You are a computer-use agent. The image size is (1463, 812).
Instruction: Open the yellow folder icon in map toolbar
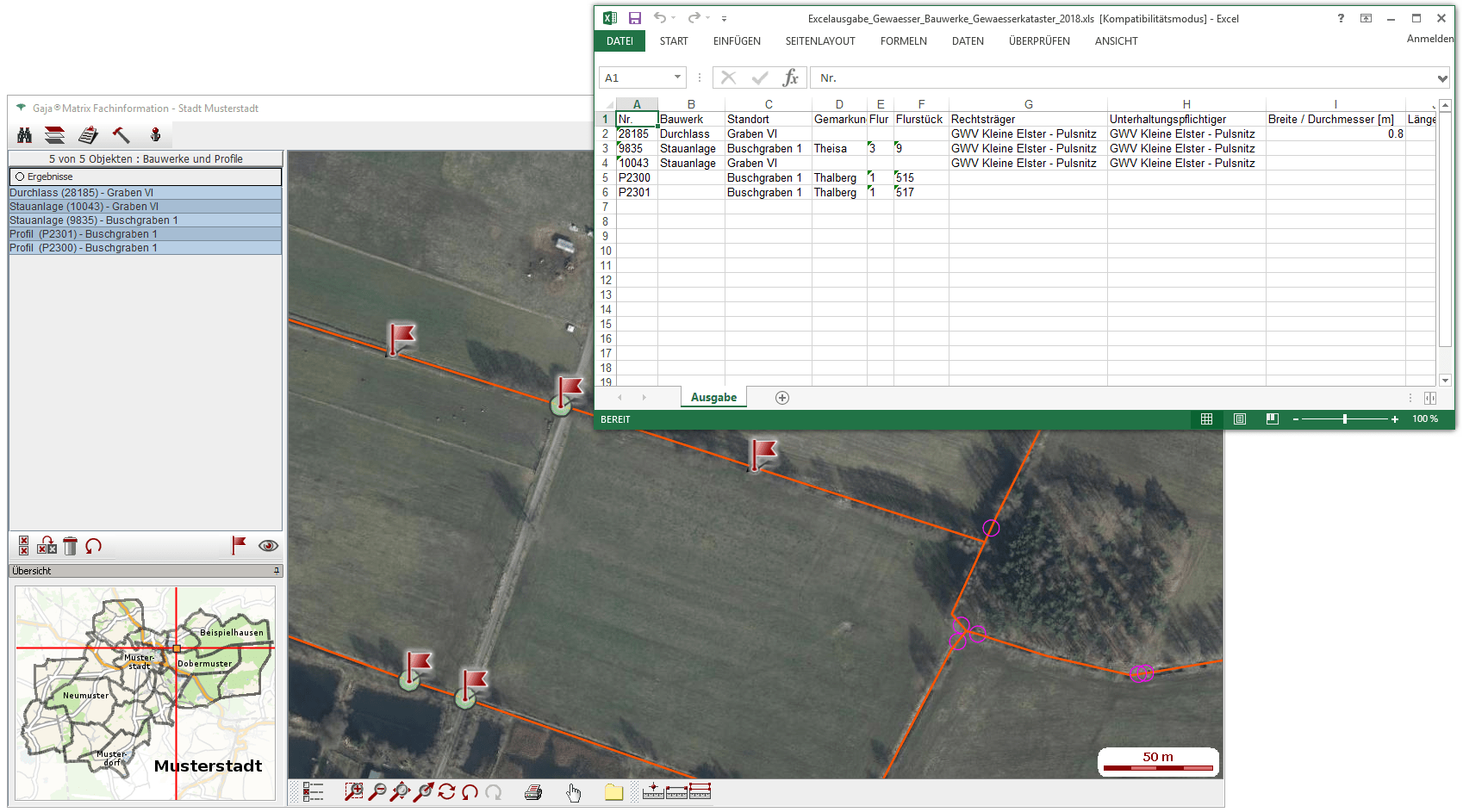pyautogui.click(x=613, y=792)
